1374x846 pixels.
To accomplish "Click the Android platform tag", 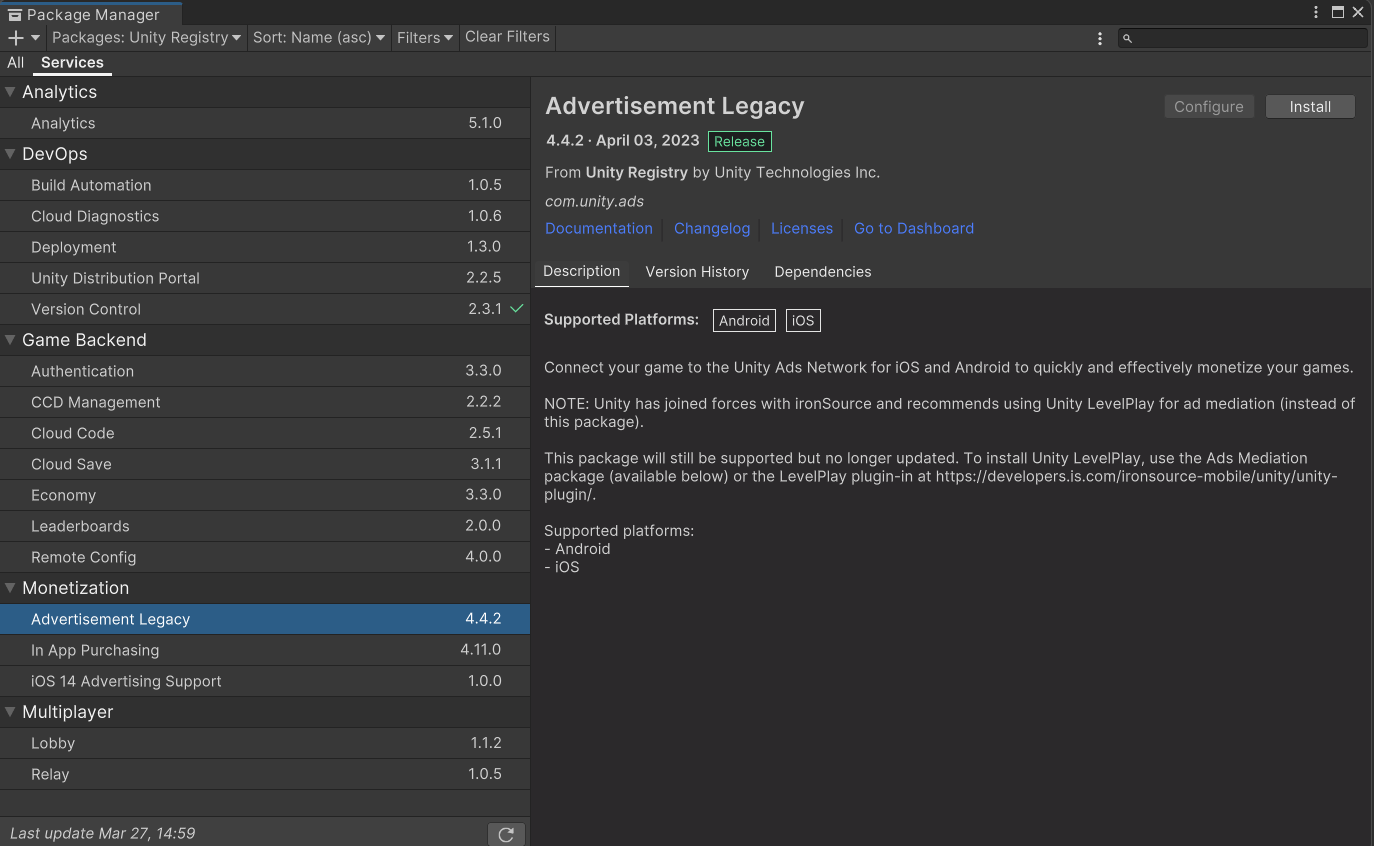I will (745, 321).
